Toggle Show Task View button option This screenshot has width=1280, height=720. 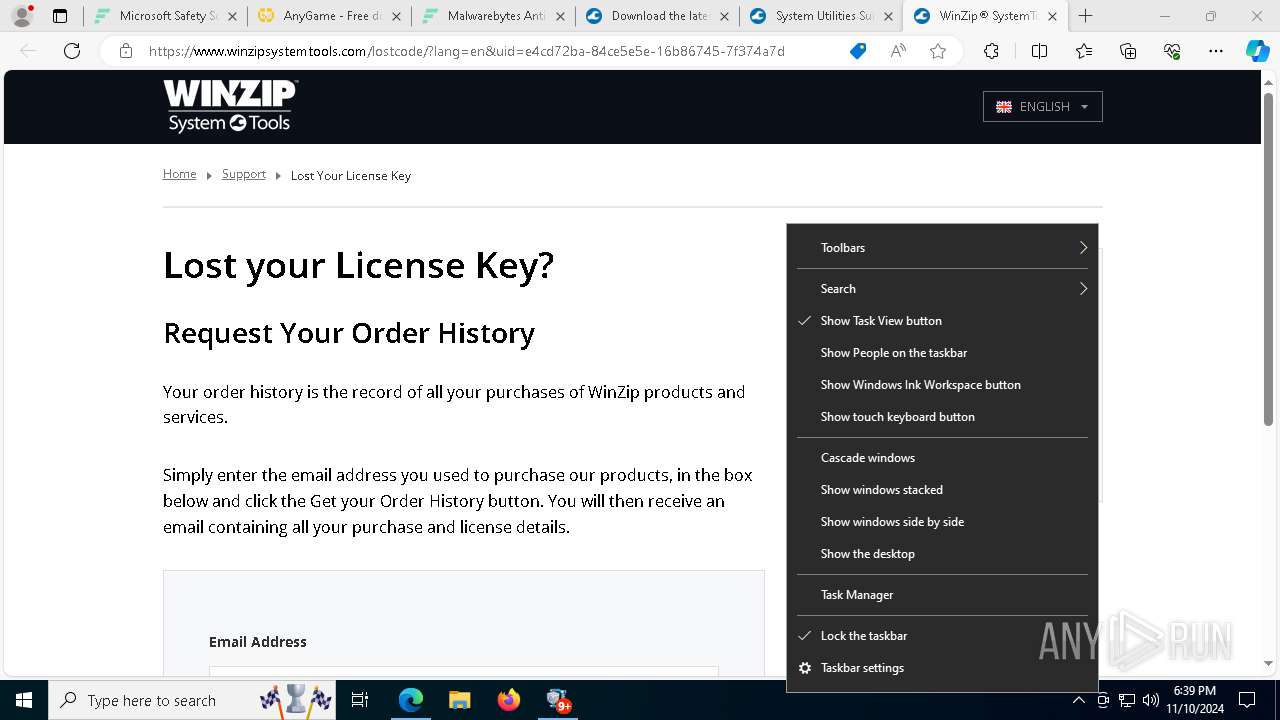[x=942, y=321]
